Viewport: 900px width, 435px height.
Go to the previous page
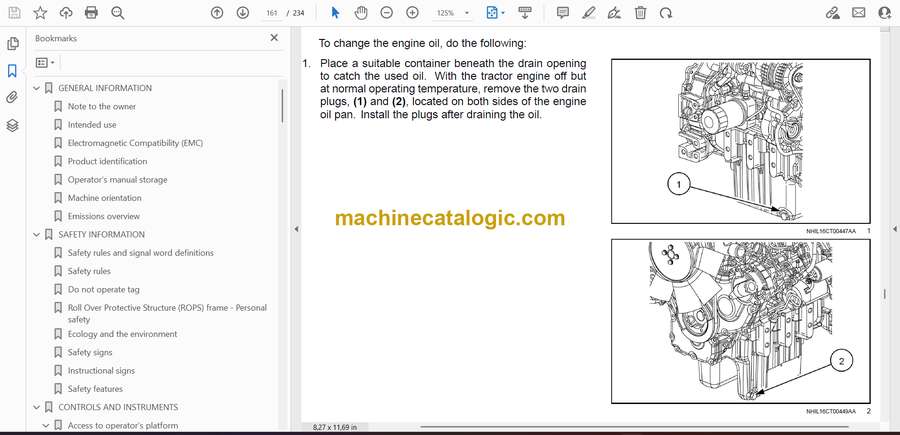click(x=217, y=13)
